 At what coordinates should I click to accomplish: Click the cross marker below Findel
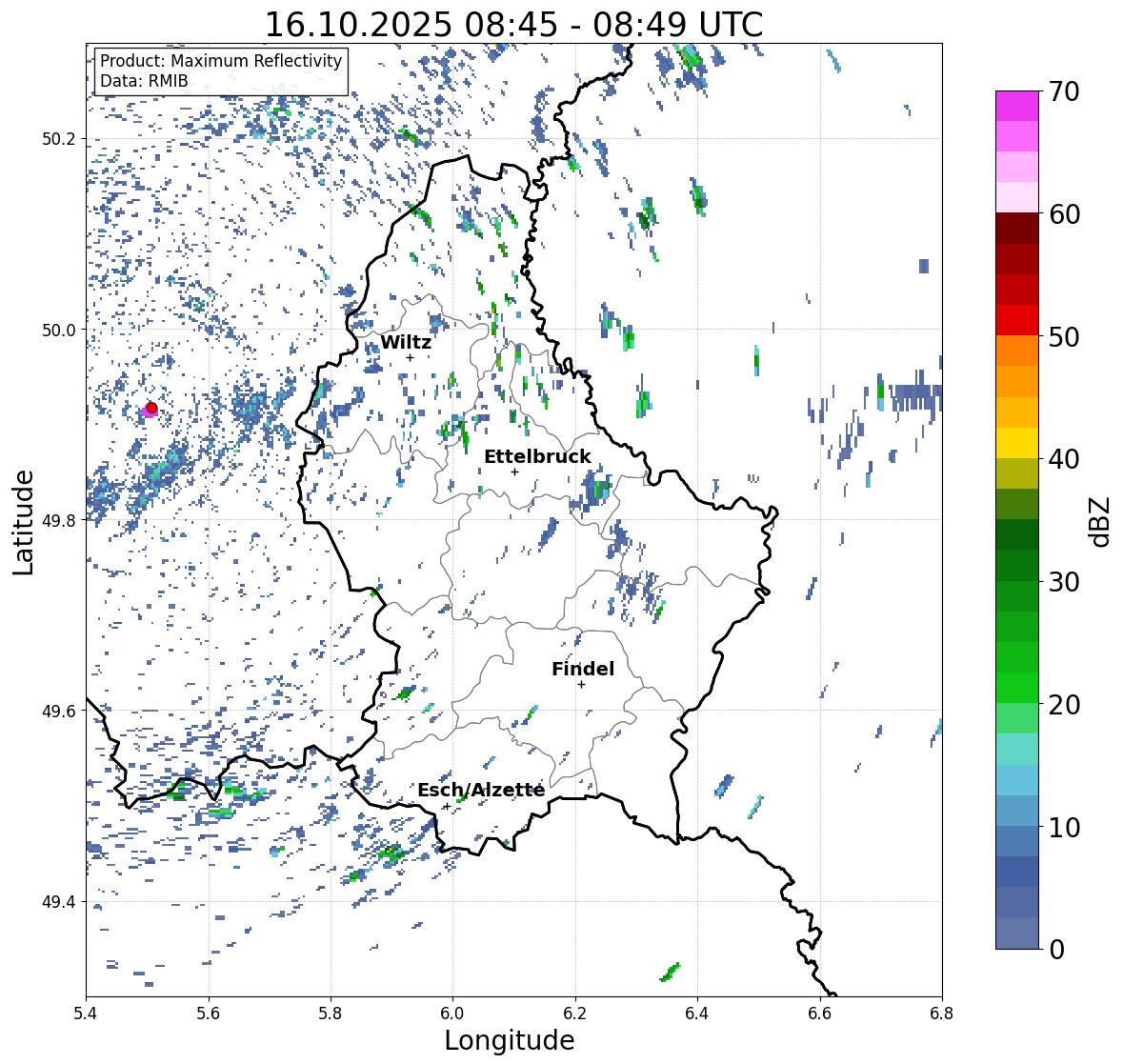pos(582,685)
